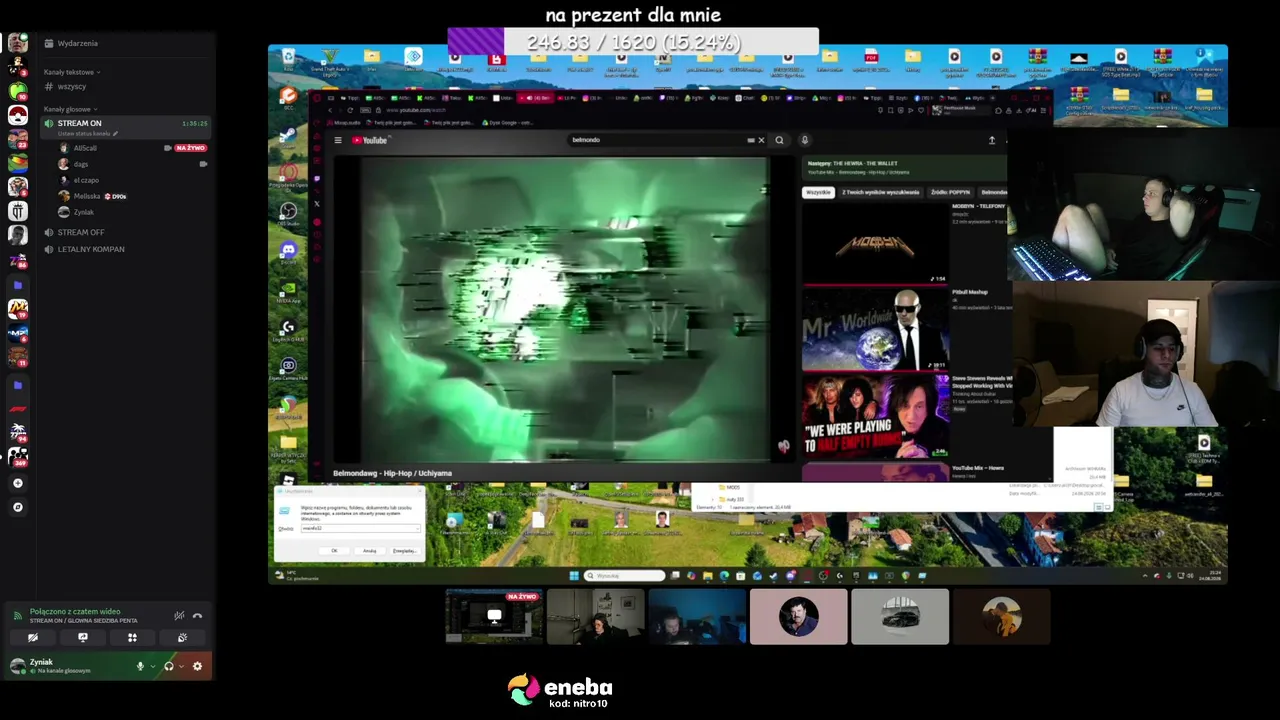
Task: Click Anuluj in the Run dialog
Action: 369,551
